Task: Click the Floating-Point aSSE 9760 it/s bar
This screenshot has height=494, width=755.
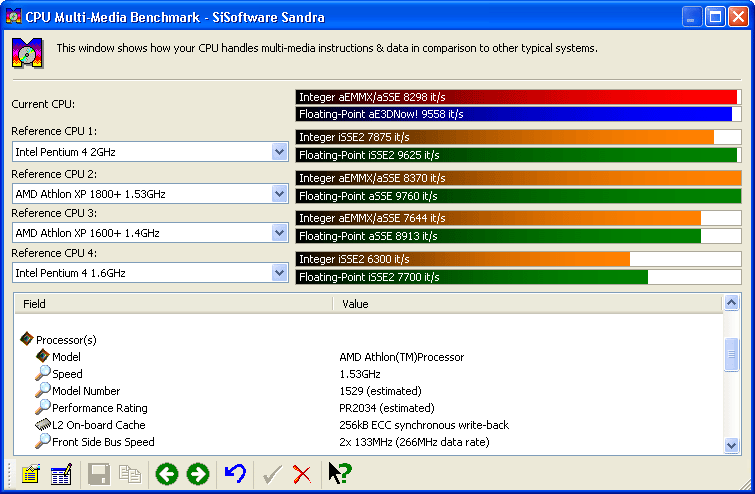Action: point(518,196)
